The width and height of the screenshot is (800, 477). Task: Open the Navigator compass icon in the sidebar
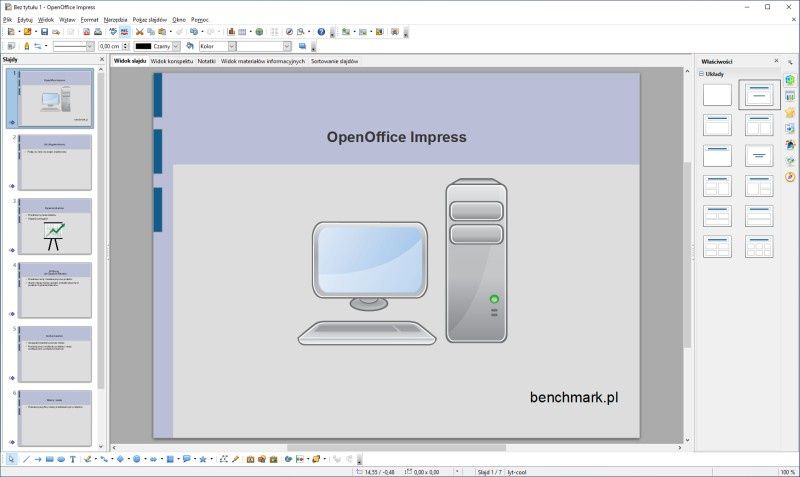(790, 177)
